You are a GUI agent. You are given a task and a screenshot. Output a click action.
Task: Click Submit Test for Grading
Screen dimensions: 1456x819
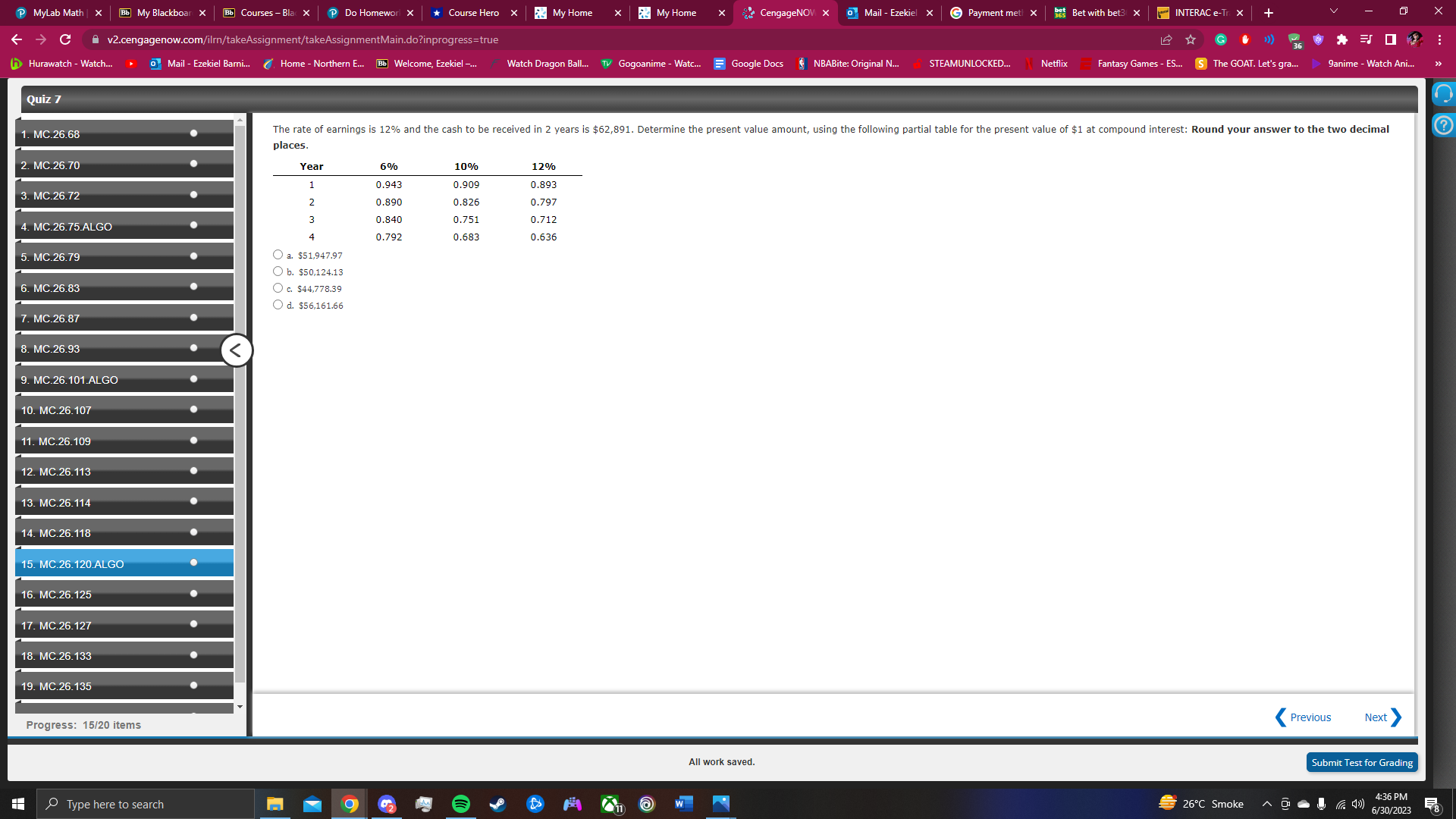1361,762
